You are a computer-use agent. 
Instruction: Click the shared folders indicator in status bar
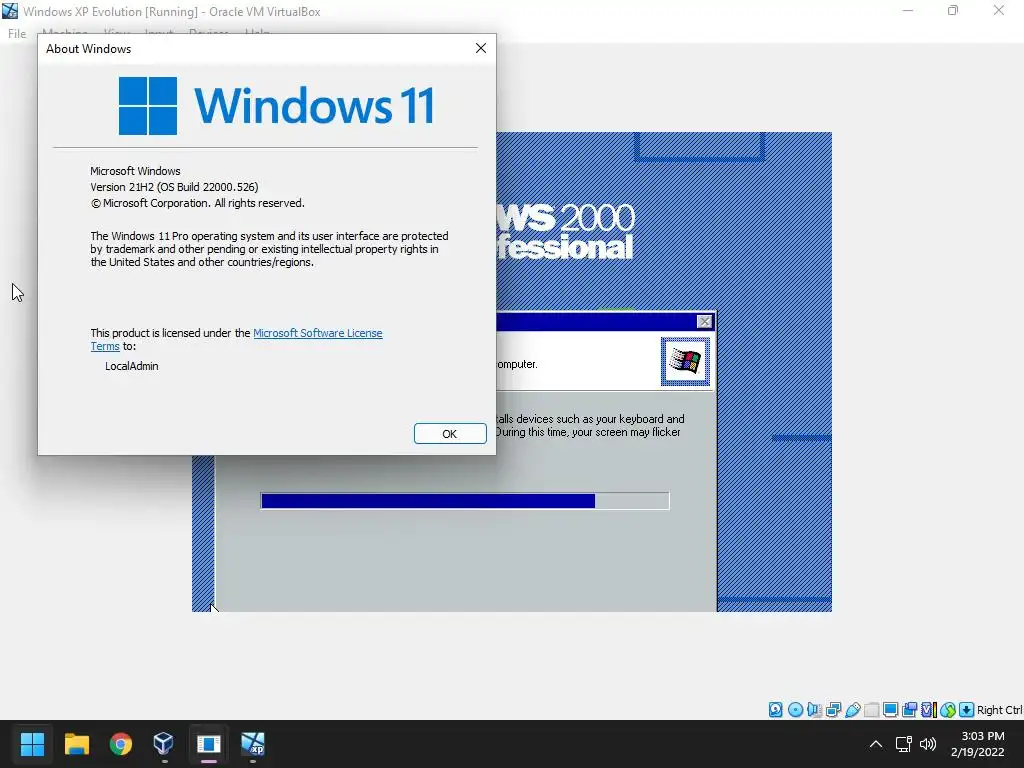pos(872,709)
